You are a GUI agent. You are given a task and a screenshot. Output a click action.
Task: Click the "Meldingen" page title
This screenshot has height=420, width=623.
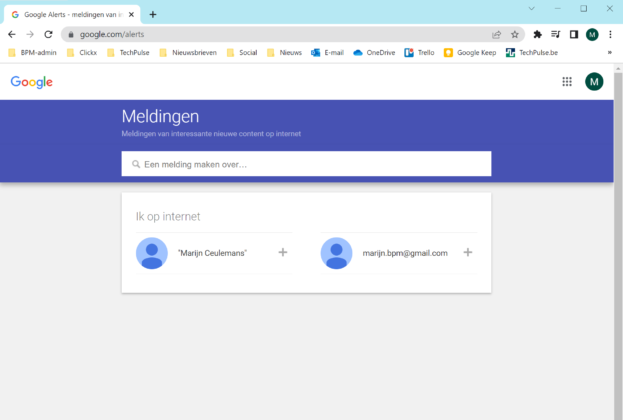pos(160,116)
